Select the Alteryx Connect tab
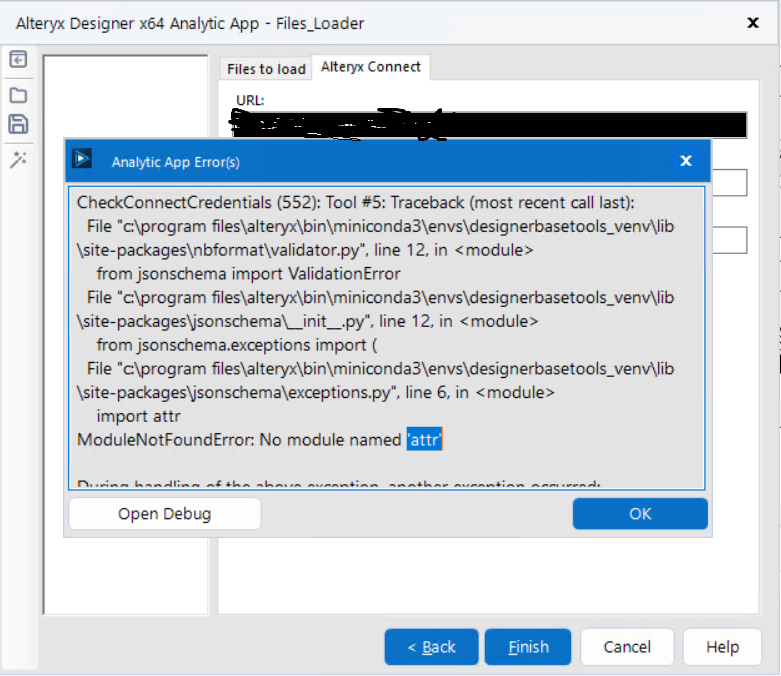This screenshot has height=676, width=781. tap(371, 67)
